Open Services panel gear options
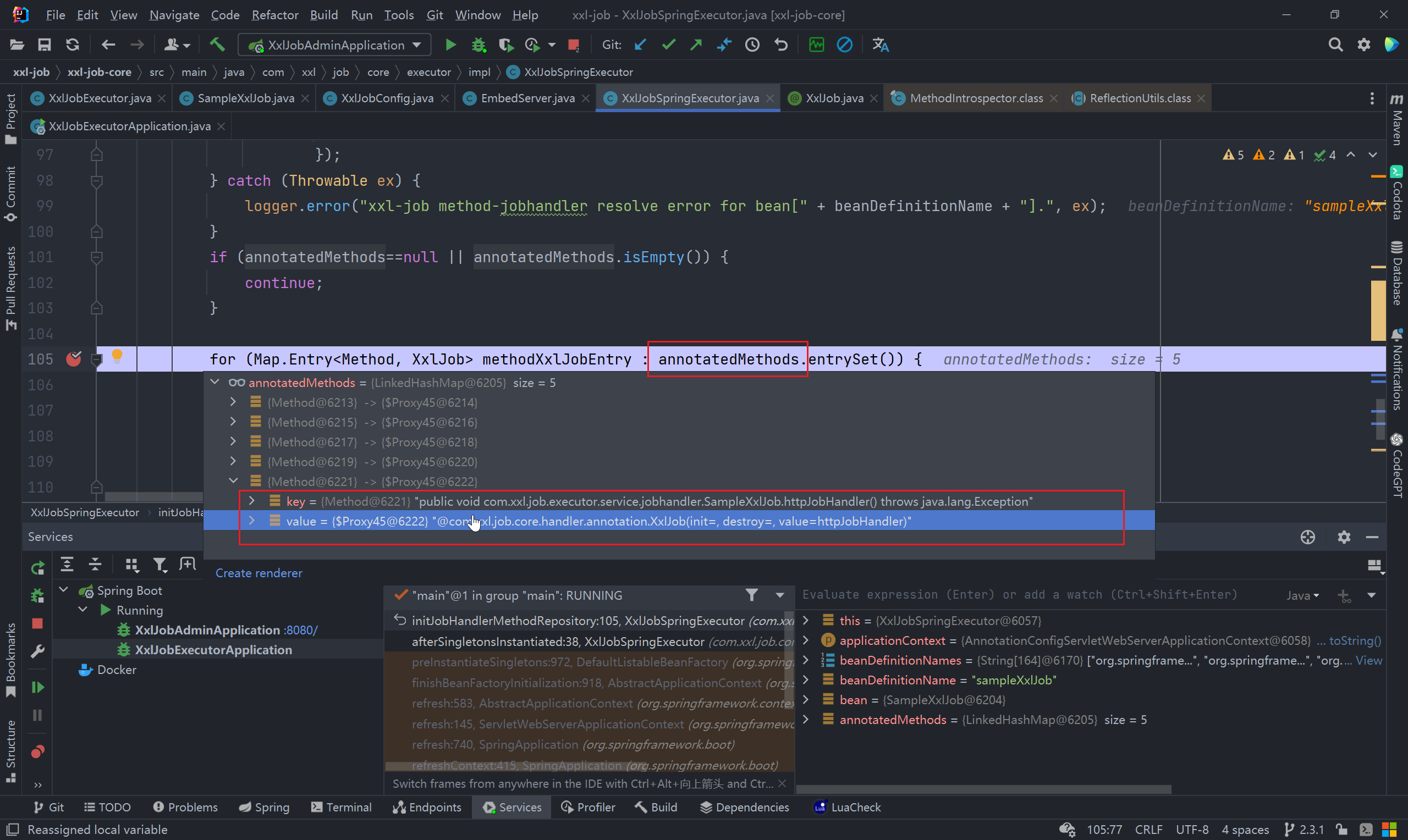The height and width of the screenshot is (840, 1408). tap(1344, 537)
